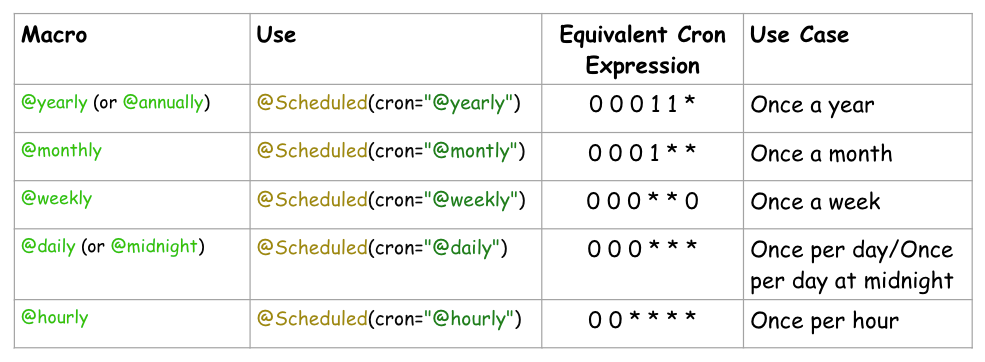Click @Scheduled(cron="@daily") code
Viewport: 985px width, 362px height.
coord(382,248)
